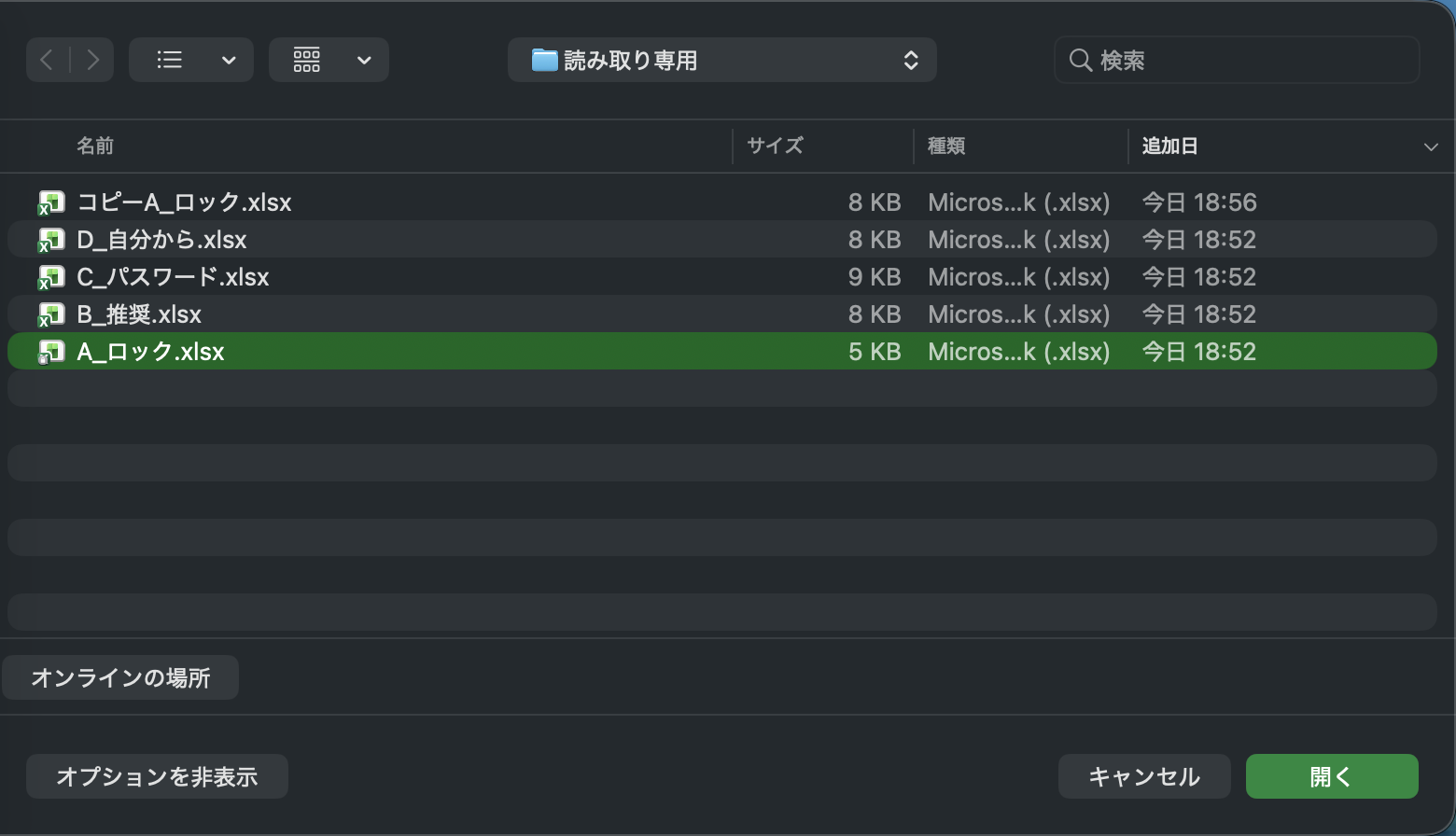
Task: Click date 今日 18:56 of コピーA_ロック.xlsx
Action: (1199, 202)
